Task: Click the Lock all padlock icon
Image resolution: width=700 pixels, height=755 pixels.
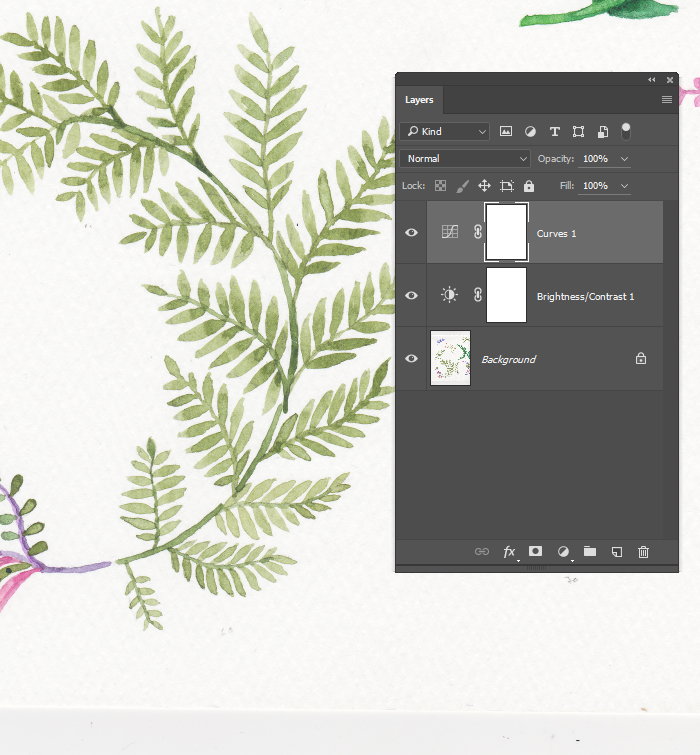Action: coord(529,186)
